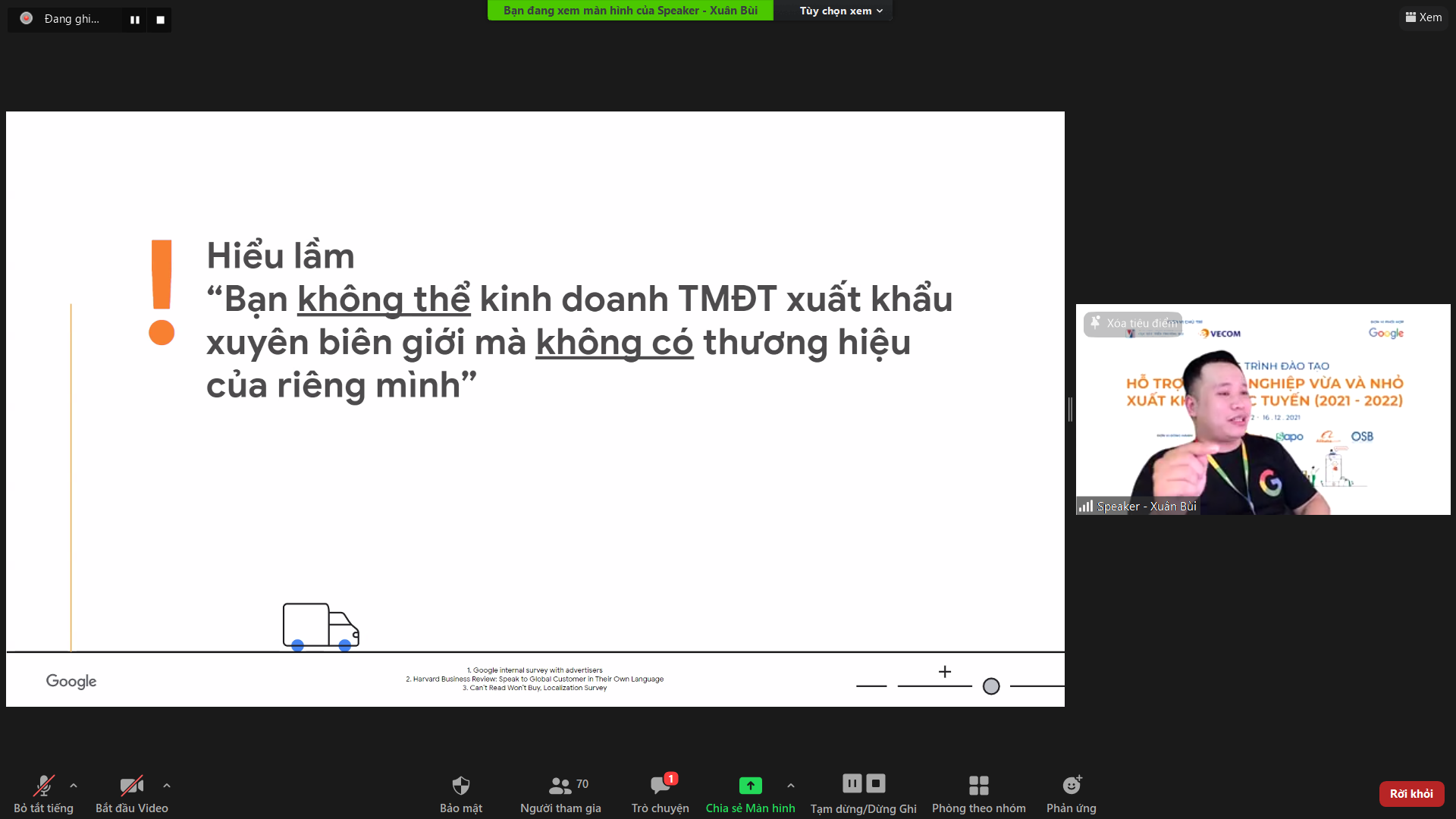Open the Bảo mật security shield icon
This screenshot has height=819, width=1456.
click(460, 786)
